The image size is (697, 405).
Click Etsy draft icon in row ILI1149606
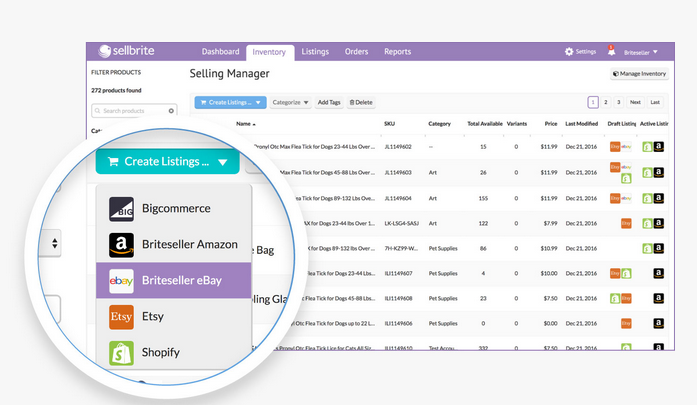pos(626,323)
